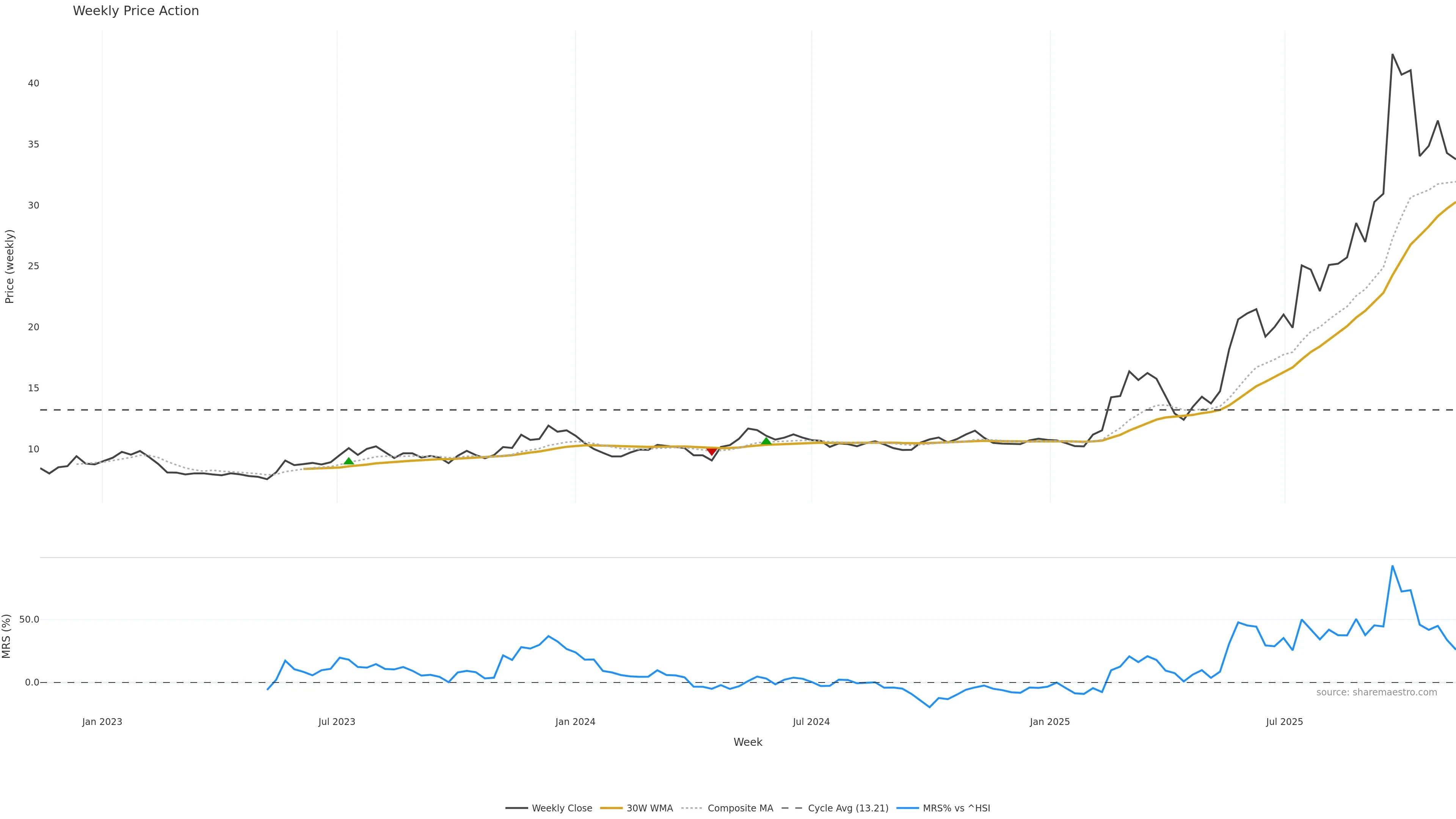This screenshot has height=819, width=1456.
Task: Click the MRS (%) y-axis title
Action: (6, 636)
